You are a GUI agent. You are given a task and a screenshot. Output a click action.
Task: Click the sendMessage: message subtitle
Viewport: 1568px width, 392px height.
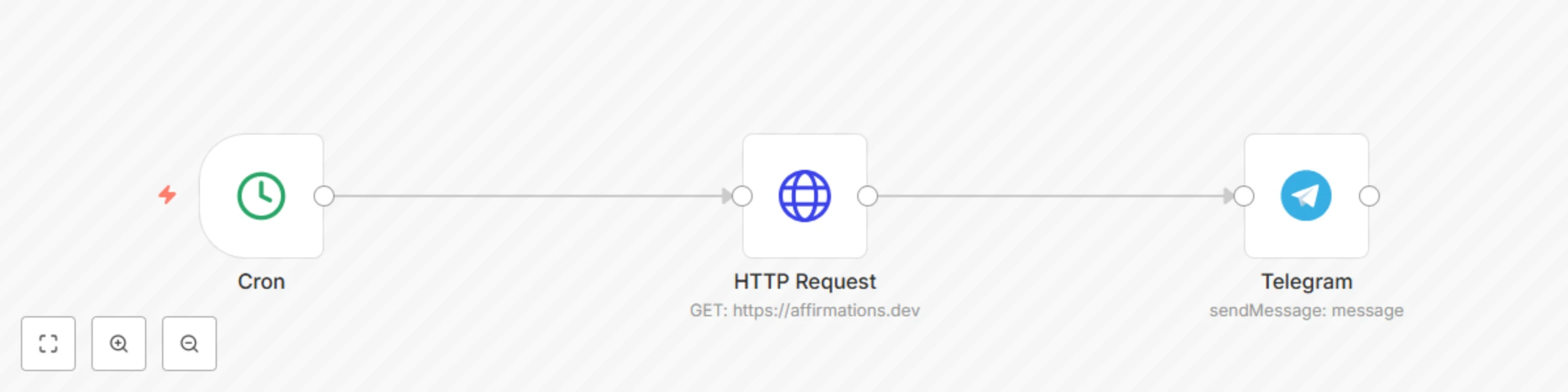[x=1307, y=310]
